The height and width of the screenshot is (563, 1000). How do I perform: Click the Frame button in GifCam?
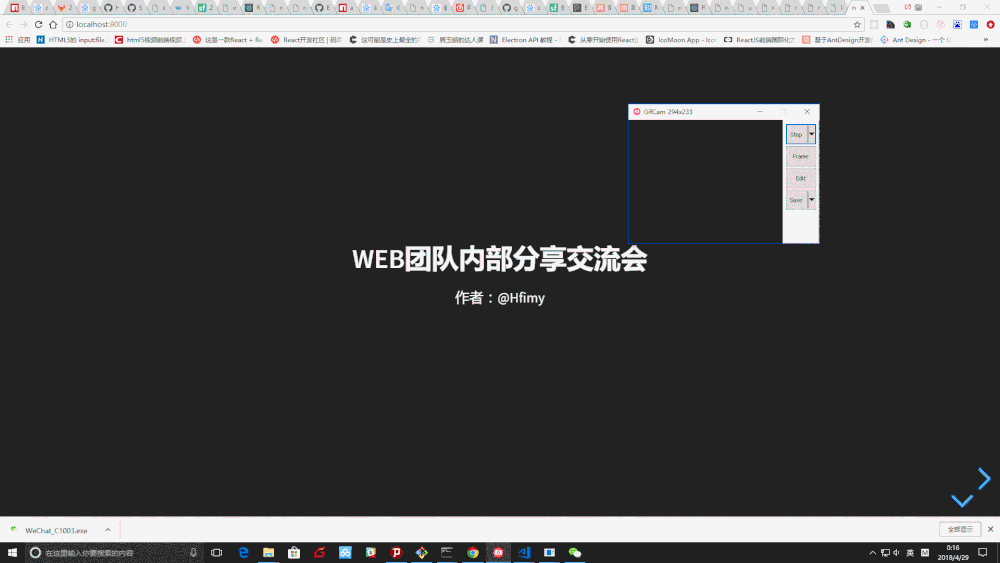tap(800, 157)
